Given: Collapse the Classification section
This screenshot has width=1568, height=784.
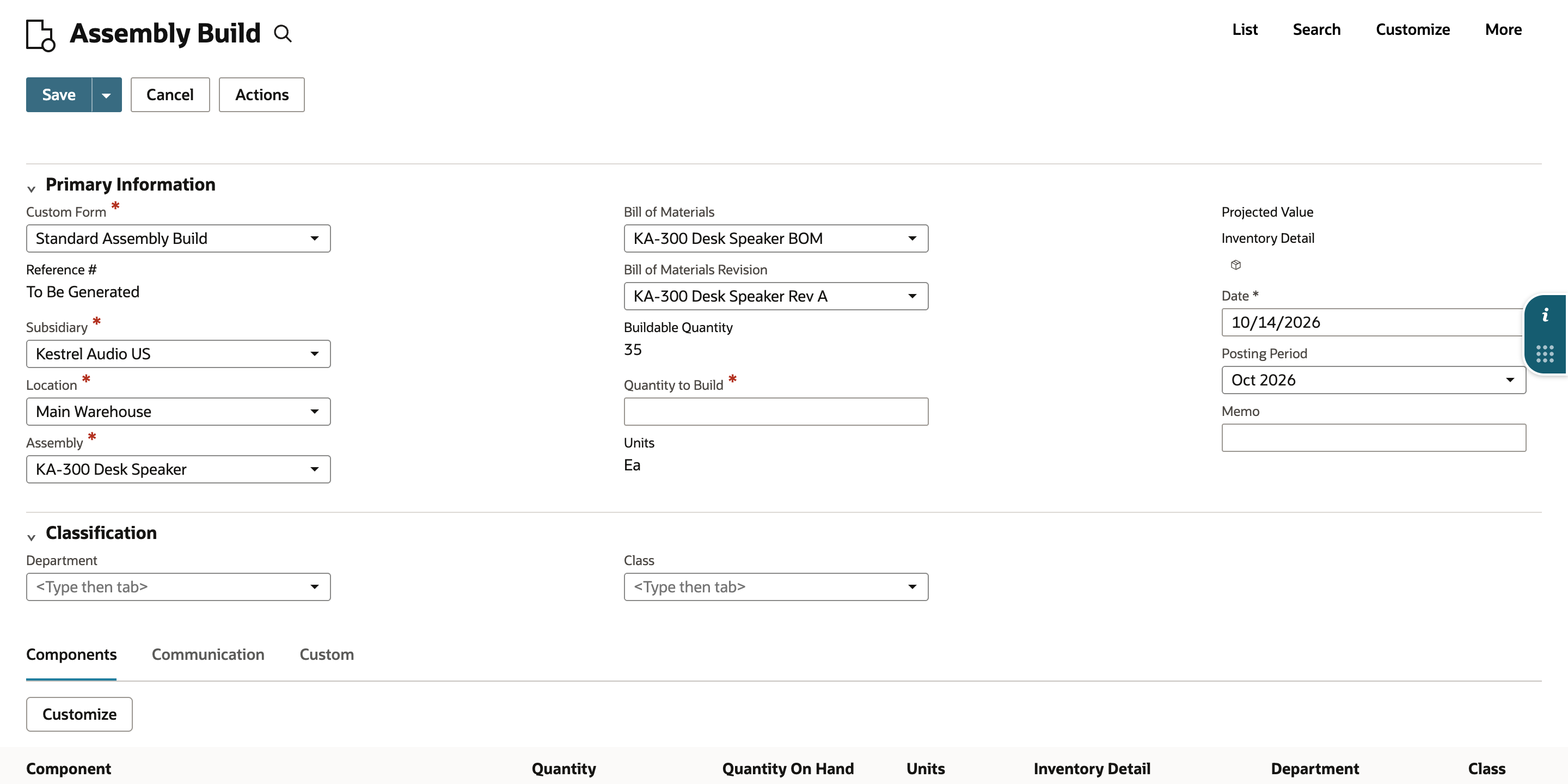Looking at the screenshot, I should (x=32, y=537).
